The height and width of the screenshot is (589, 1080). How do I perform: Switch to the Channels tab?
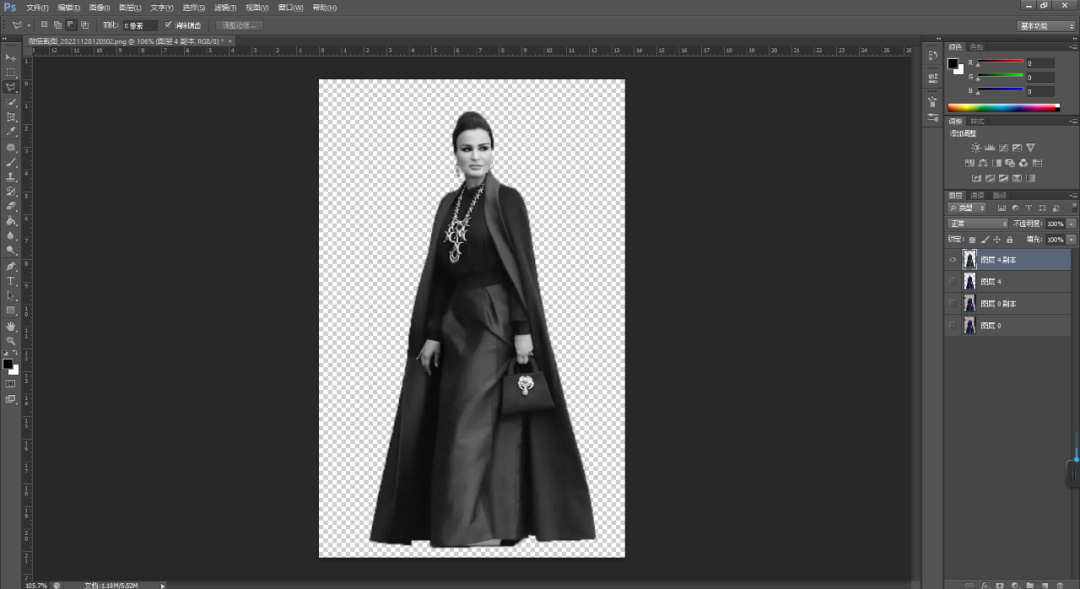coord(977,196)
